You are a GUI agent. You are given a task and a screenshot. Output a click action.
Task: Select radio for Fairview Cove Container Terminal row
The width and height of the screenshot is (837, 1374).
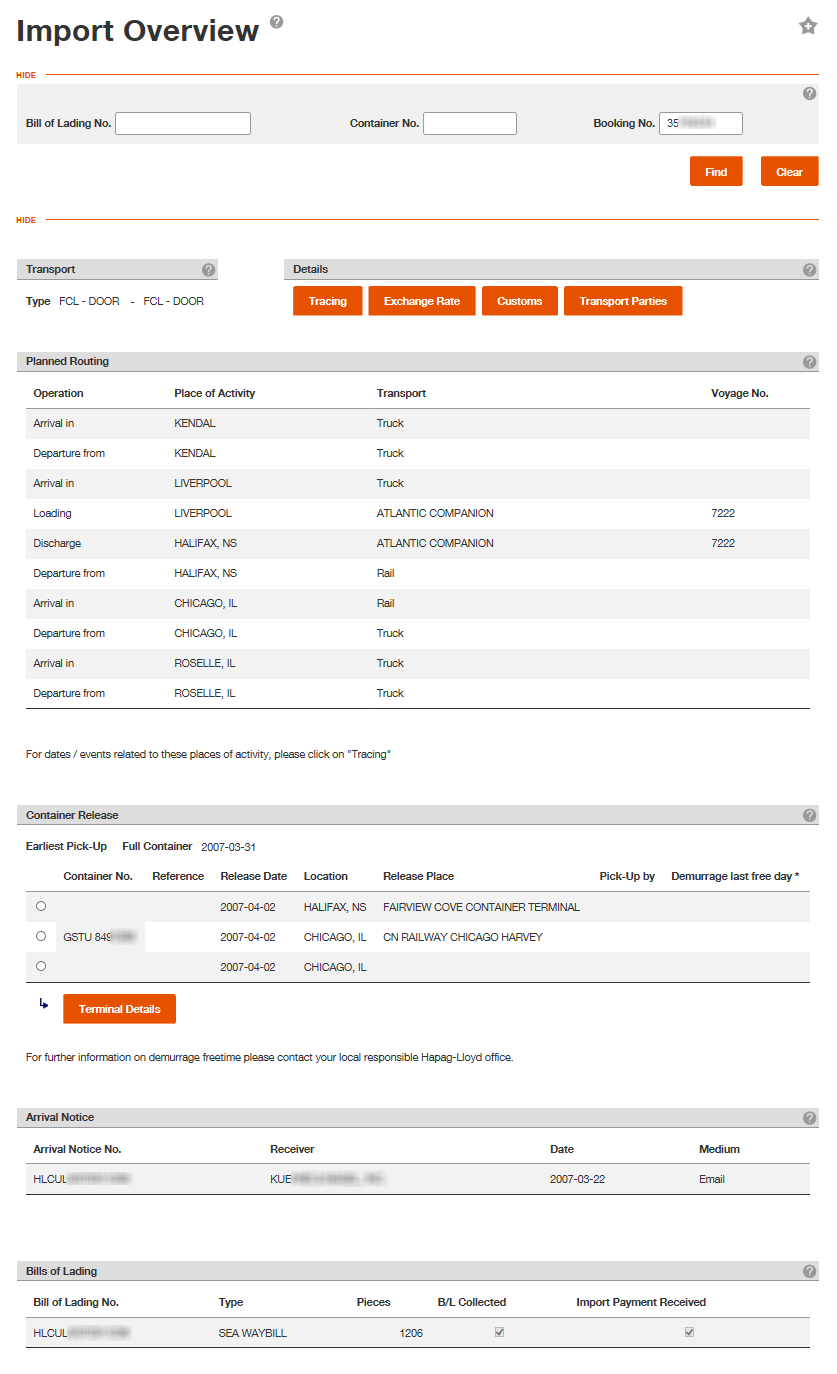click(41, 906)
